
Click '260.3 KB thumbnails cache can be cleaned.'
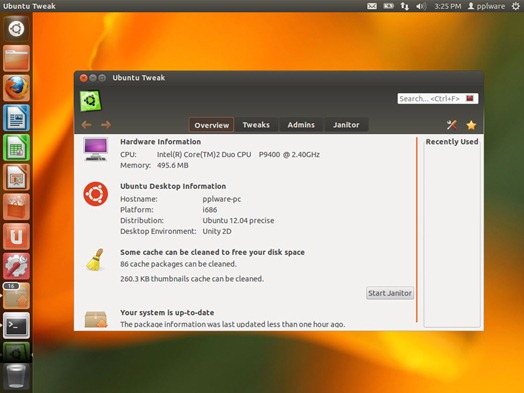192,279
